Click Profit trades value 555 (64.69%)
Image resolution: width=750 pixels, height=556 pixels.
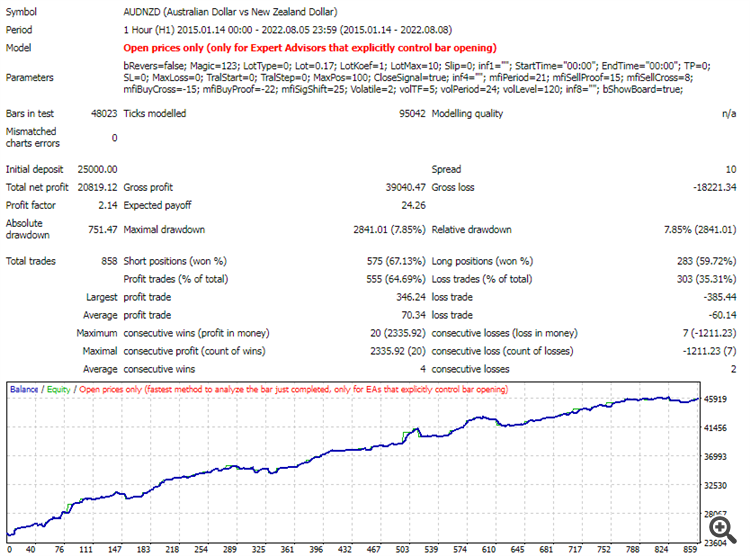pos(396,279)
